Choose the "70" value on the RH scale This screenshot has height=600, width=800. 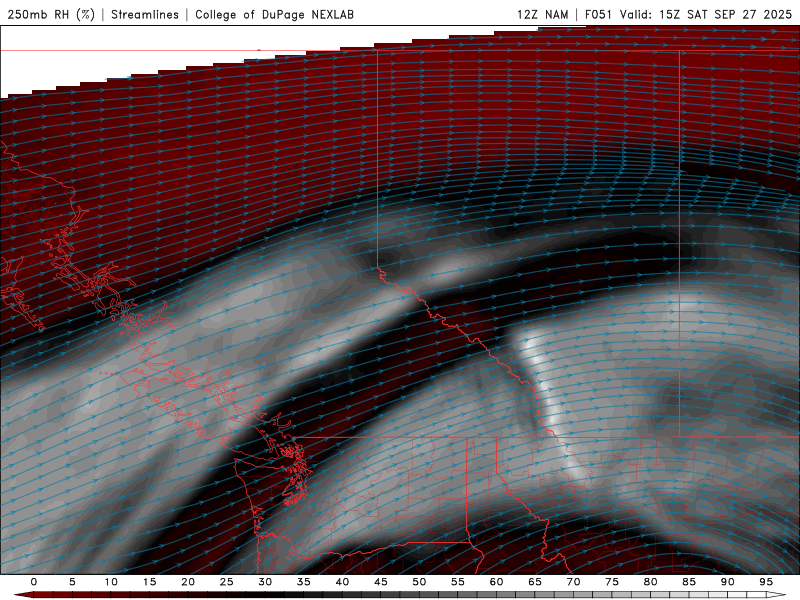[573, 582]
